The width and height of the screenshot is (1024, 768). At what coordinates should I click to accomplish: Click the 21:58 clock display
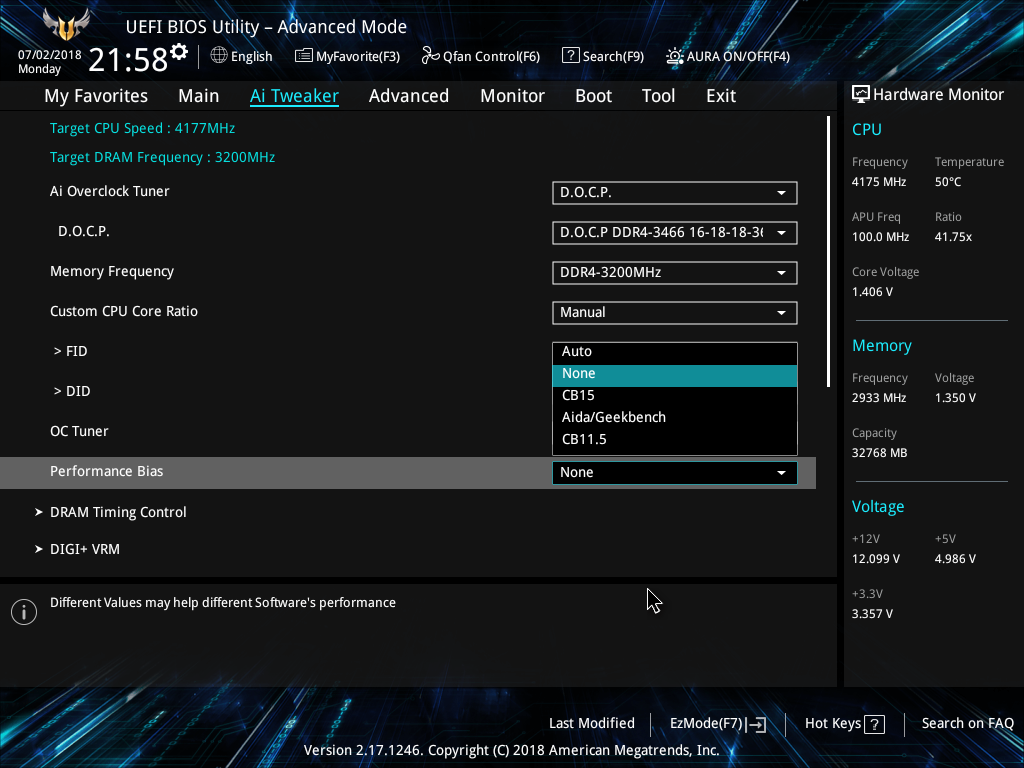[x=128, y=60]
